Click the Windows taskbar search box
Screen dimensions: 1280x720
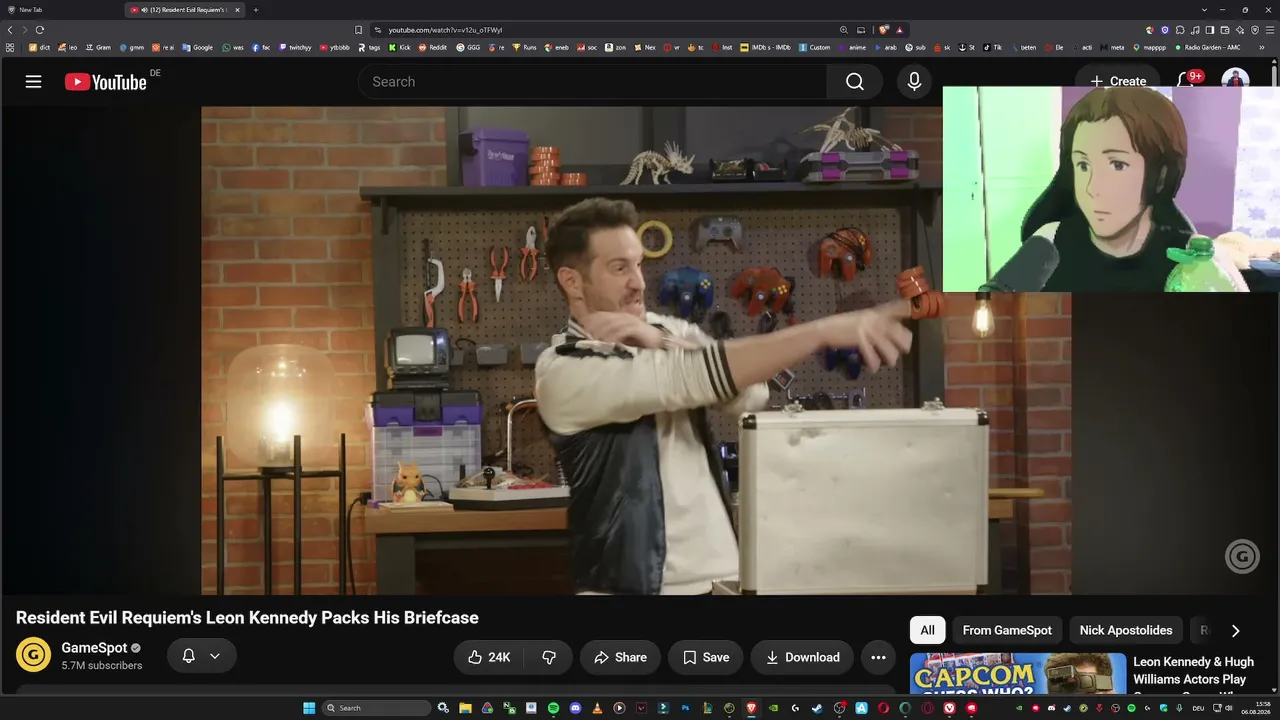(376, 708)
